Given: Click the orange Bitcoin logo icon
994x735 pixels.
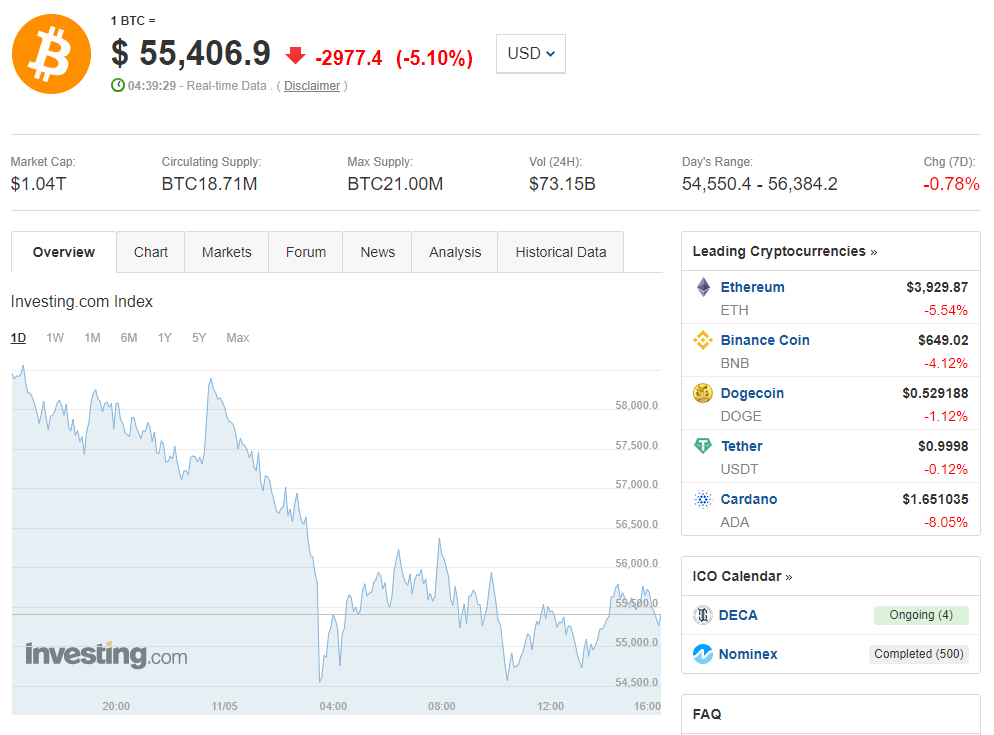Looking at the screenshot, I should coord(51,54).
